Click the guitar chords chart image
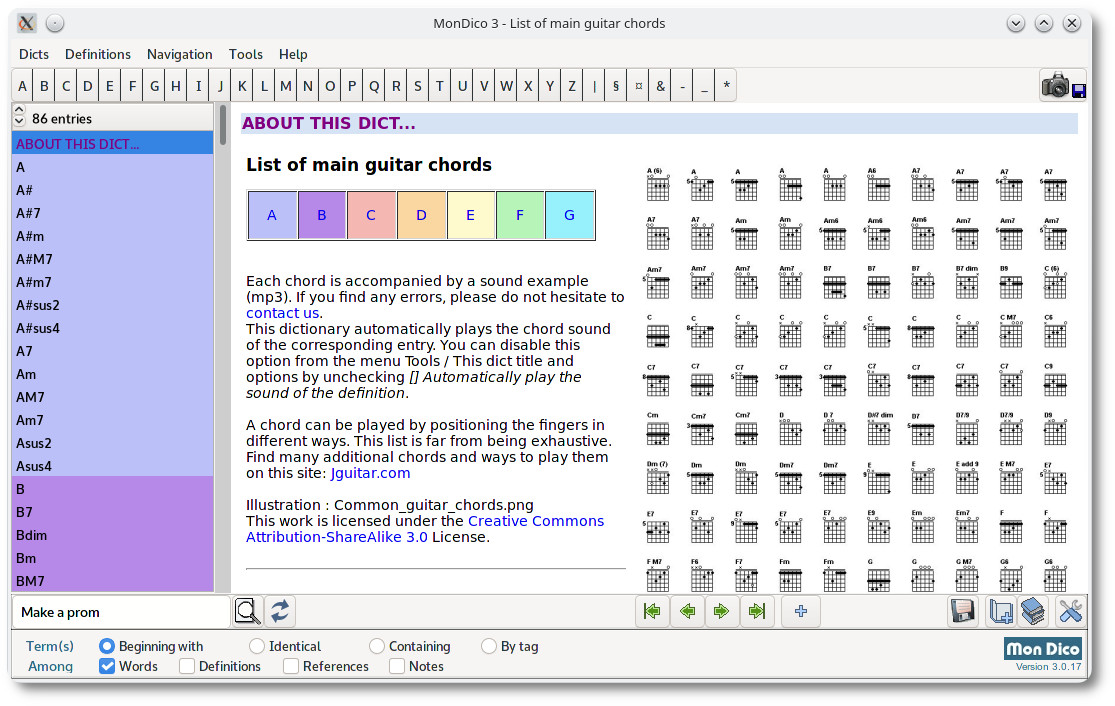Screen dimensions: 1115x706 pos(856,378)
